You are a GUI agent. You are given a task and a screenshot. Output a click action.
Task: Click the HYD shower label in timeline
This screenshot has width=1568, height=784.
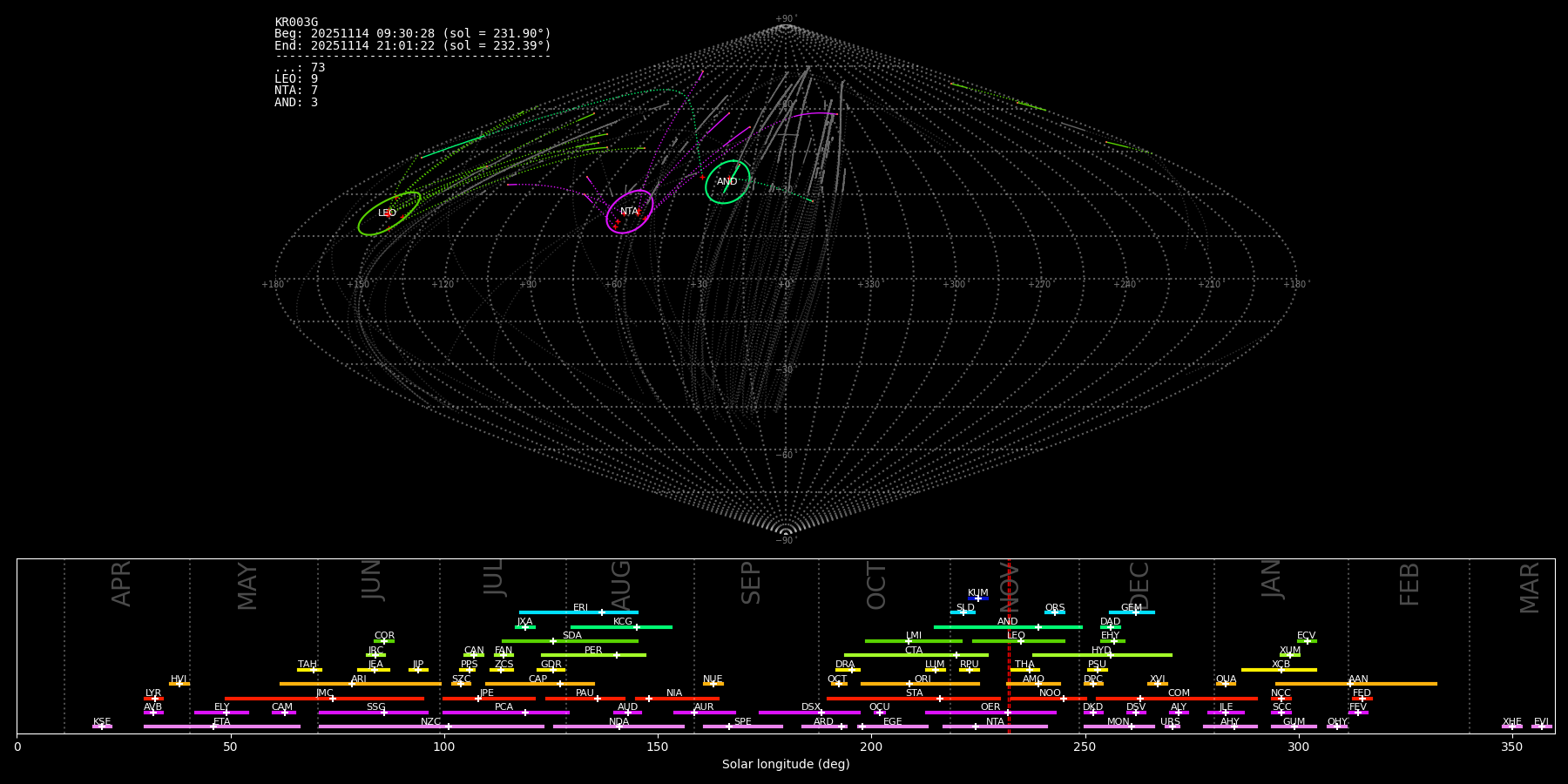(1101, 651)
